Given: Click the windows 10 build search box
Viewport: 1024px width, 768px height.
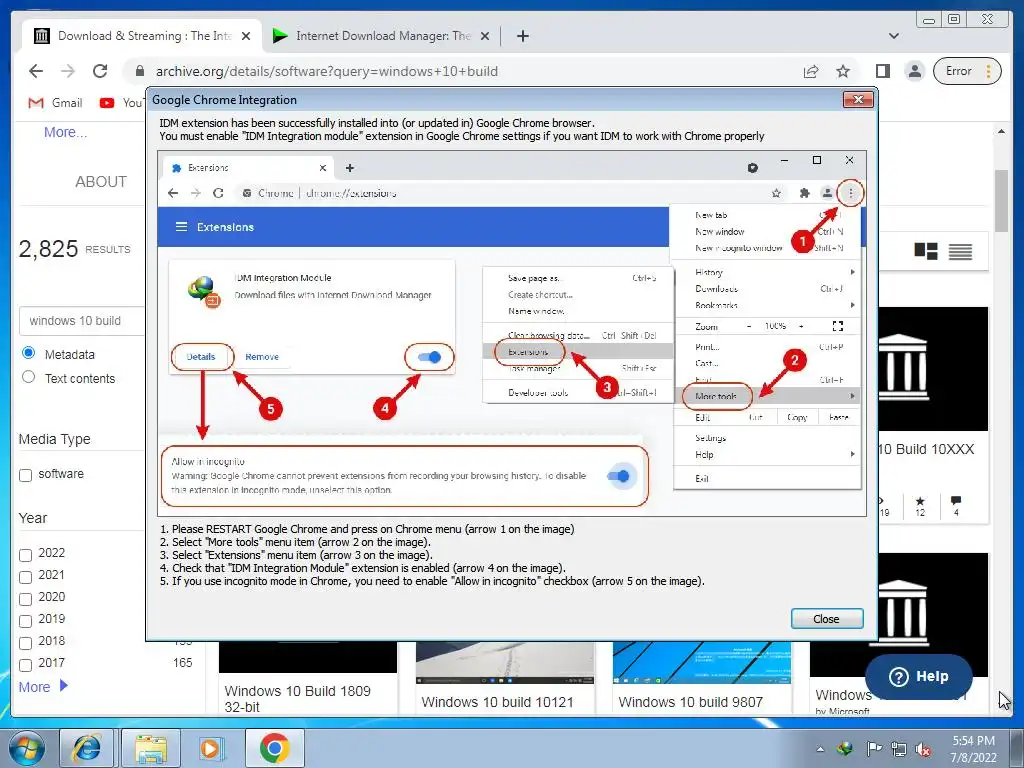Looking at the screenshot, I should tap(82, 321).
